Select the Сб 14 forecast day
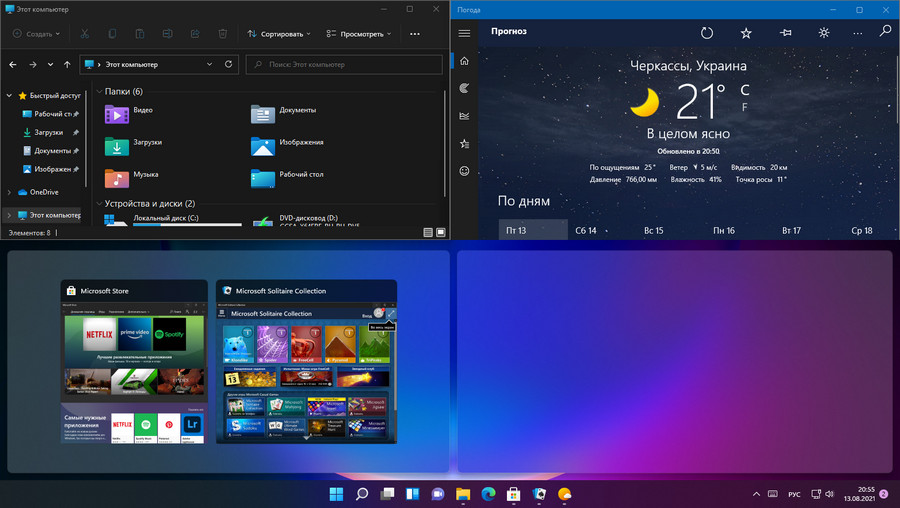The width and height of the screenshot is (900, 508). click(x=585, y=230)
